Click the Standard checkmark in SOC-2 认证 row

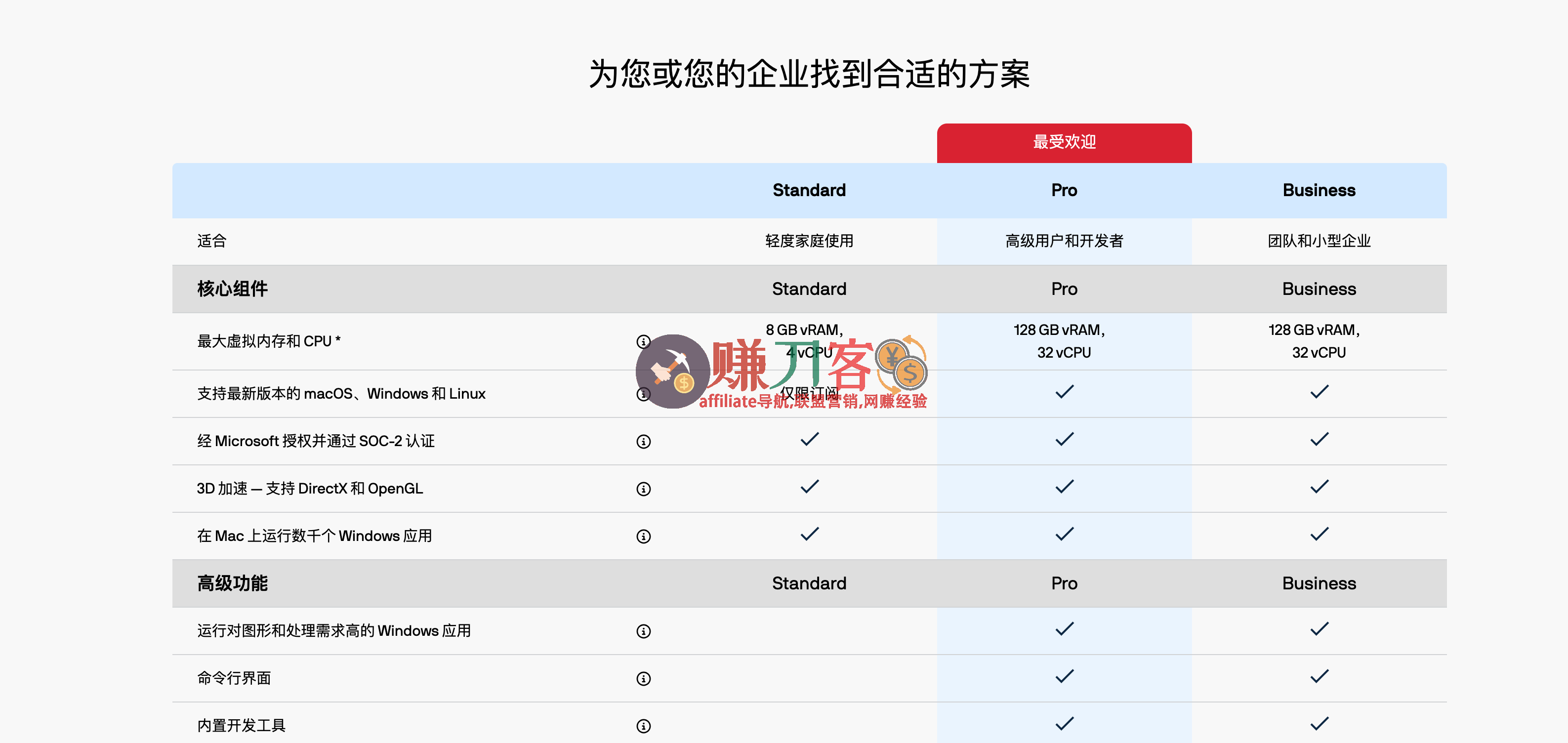point(809,439)
